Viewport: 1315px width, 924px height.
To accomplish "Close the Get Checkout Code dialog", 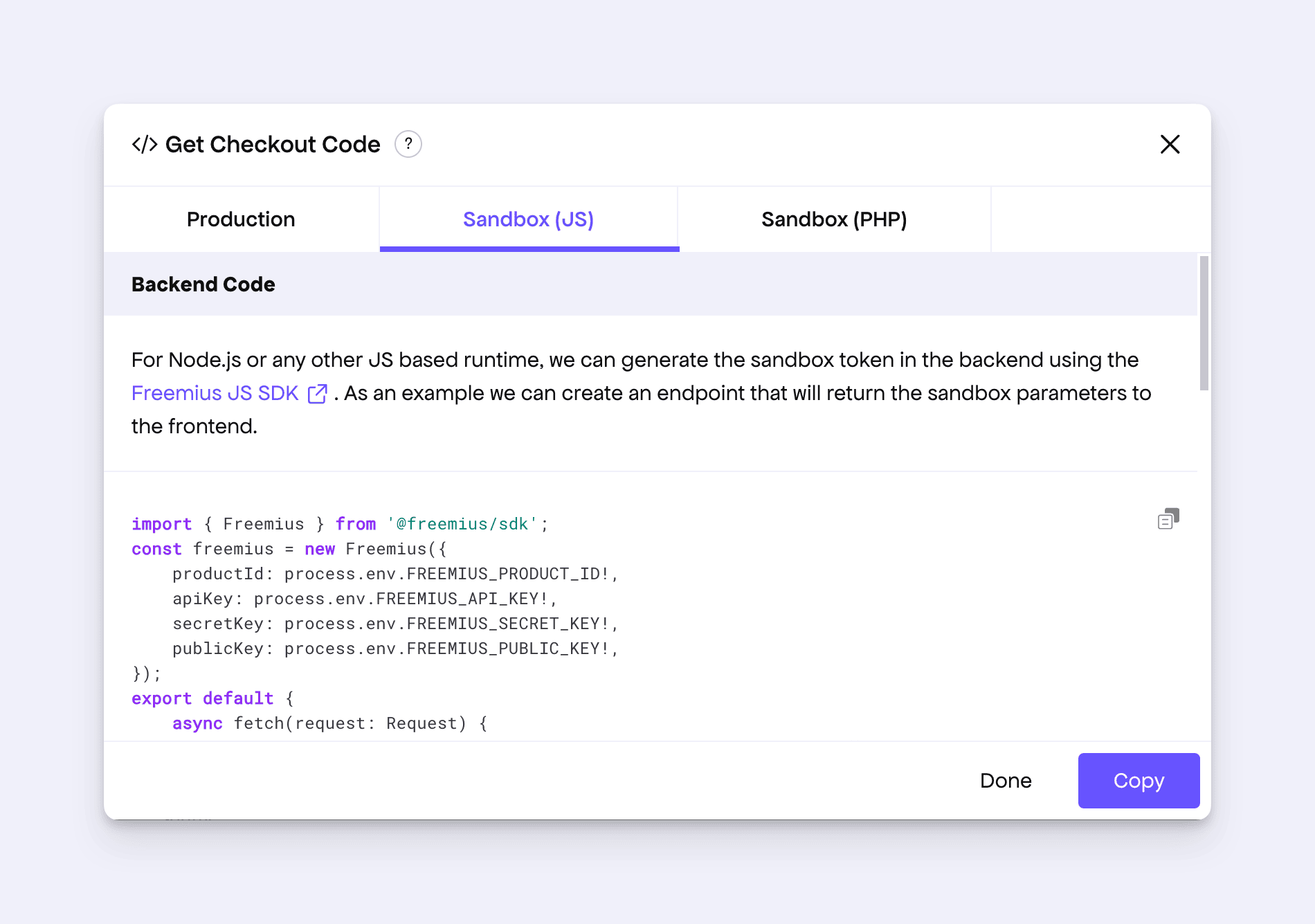I will (x=1170, y=144).
